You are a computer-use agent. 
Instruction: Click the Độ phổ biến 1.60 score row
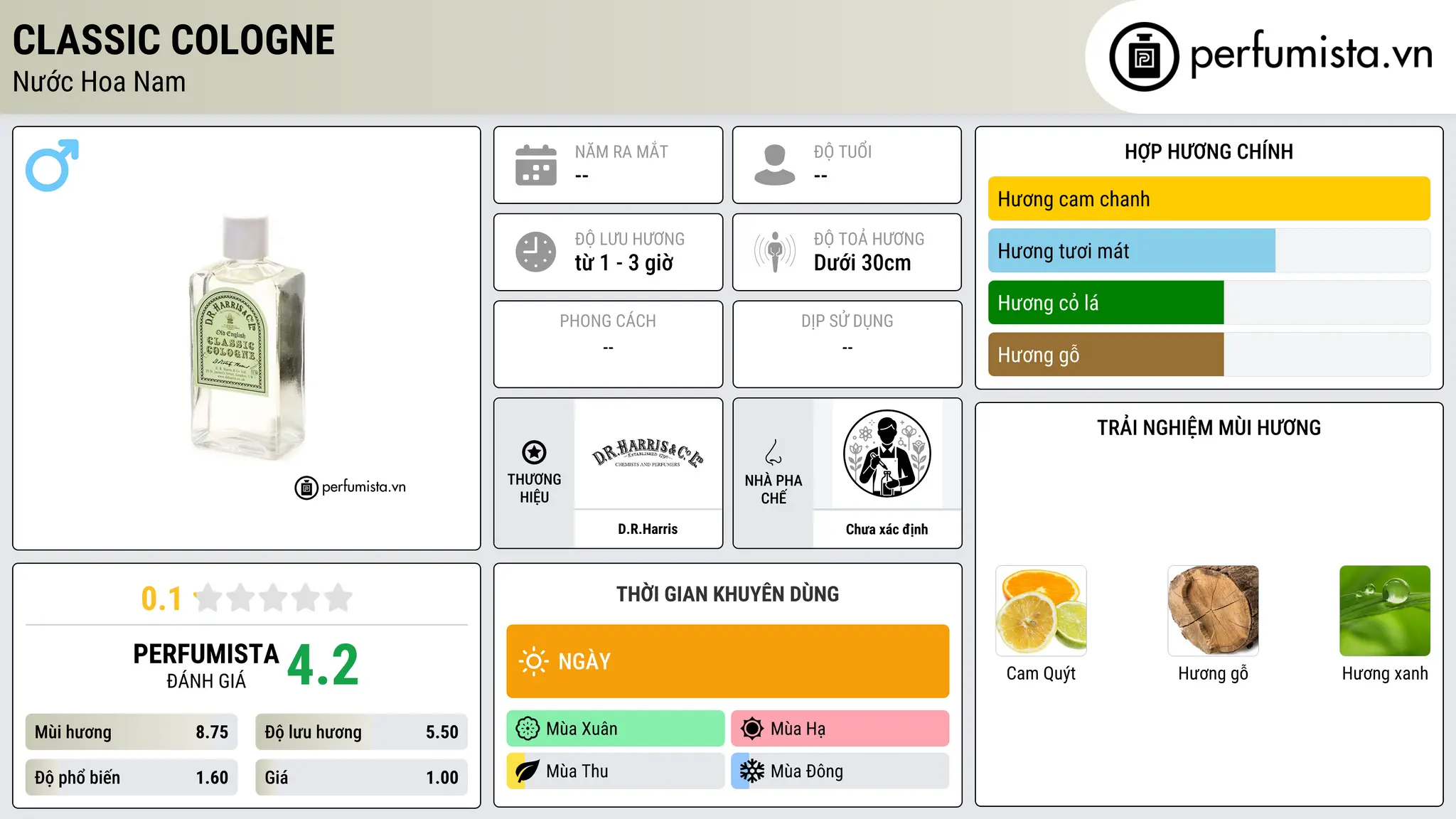(x=132, y=778)
